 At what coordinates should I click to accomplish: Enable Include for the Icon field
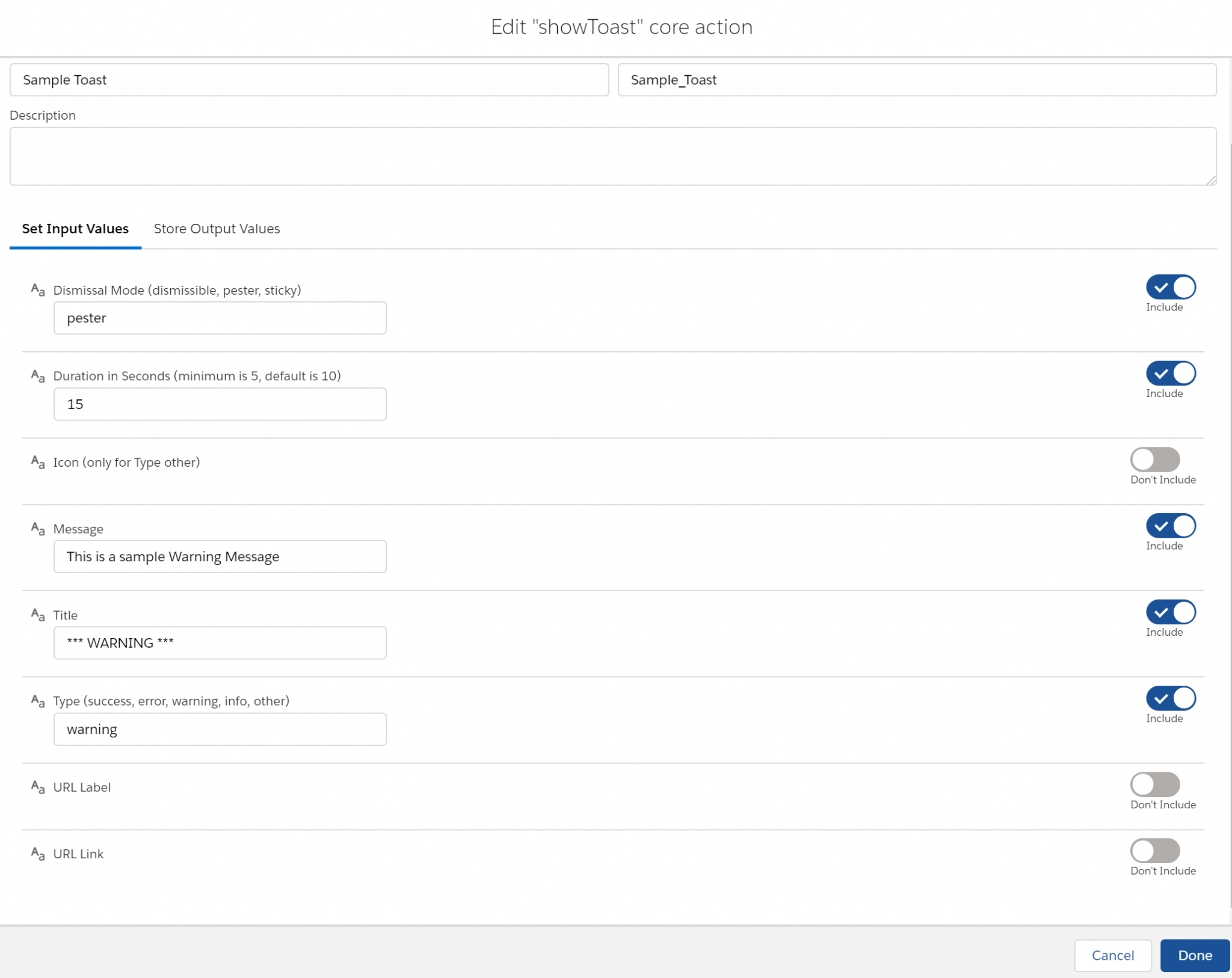[1155, 459]
